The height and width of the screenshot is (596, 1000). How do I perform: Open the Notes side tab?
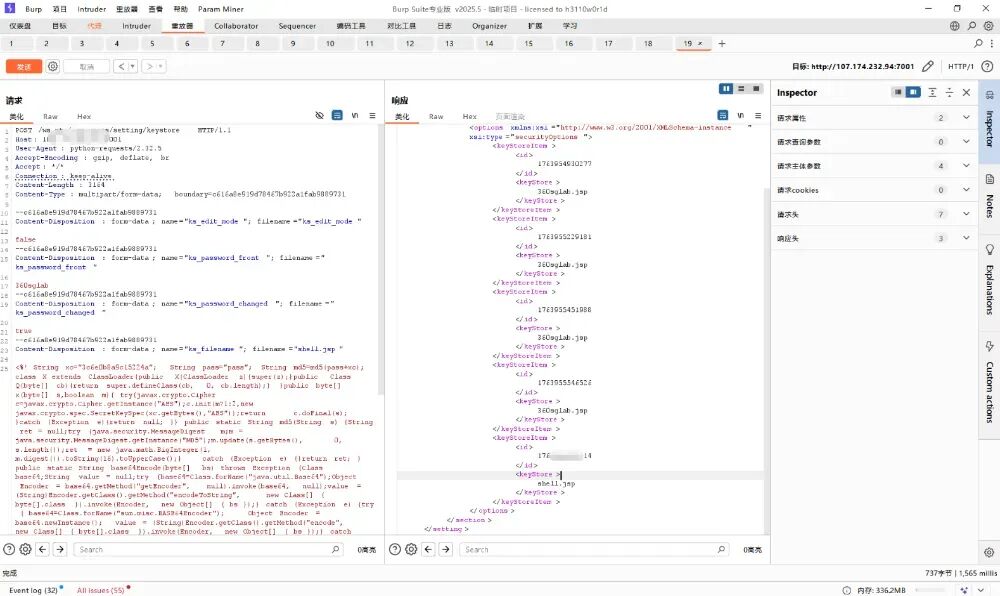point(989,198)
